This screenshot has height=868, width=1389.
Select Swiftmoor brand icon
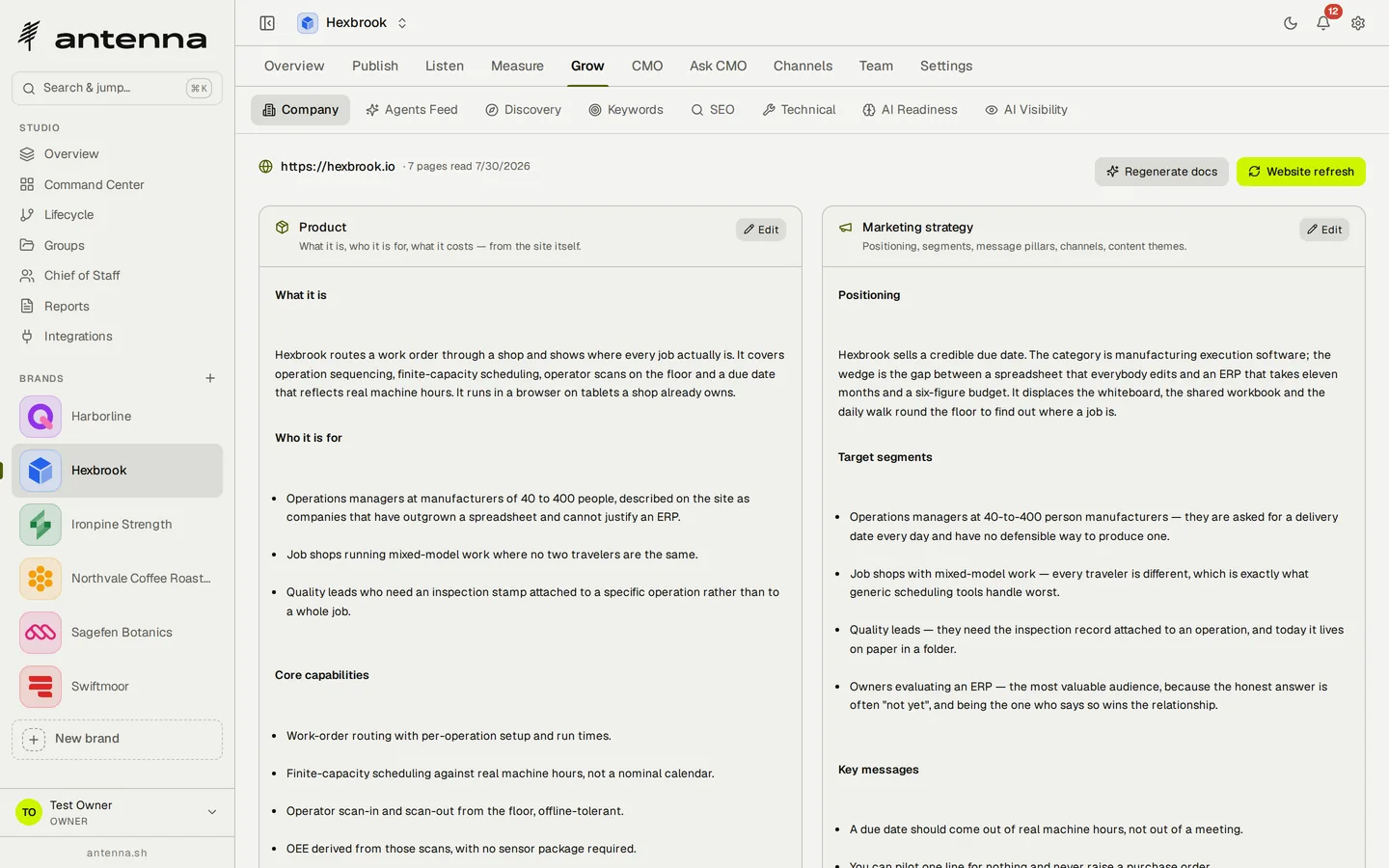click(41, 687)
